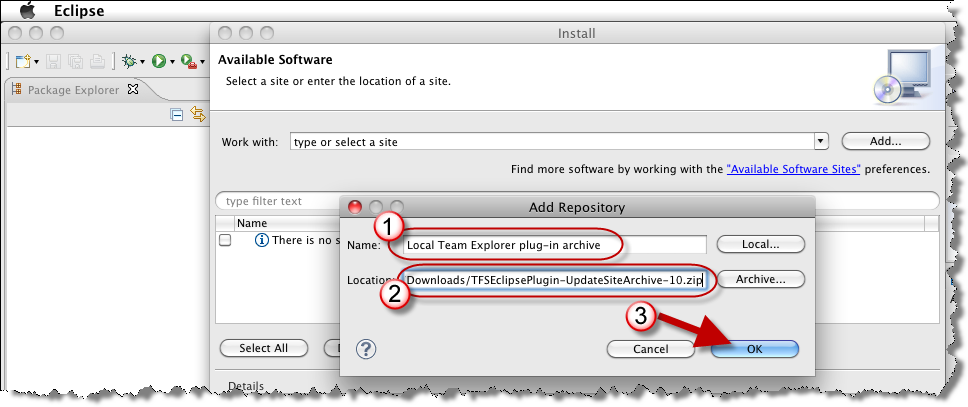Click the Local... button
This screenshot has width=968, height=407.
point(761,244)
